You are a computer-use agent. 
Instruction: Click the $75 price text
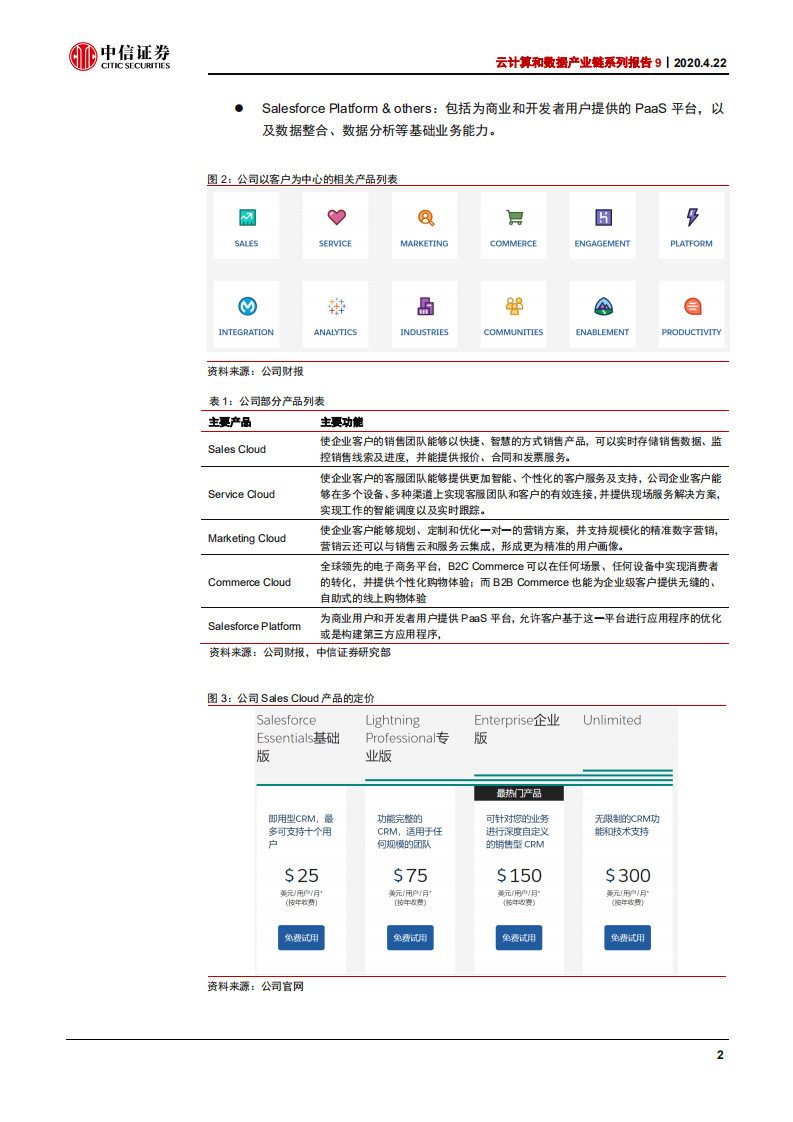410,876
